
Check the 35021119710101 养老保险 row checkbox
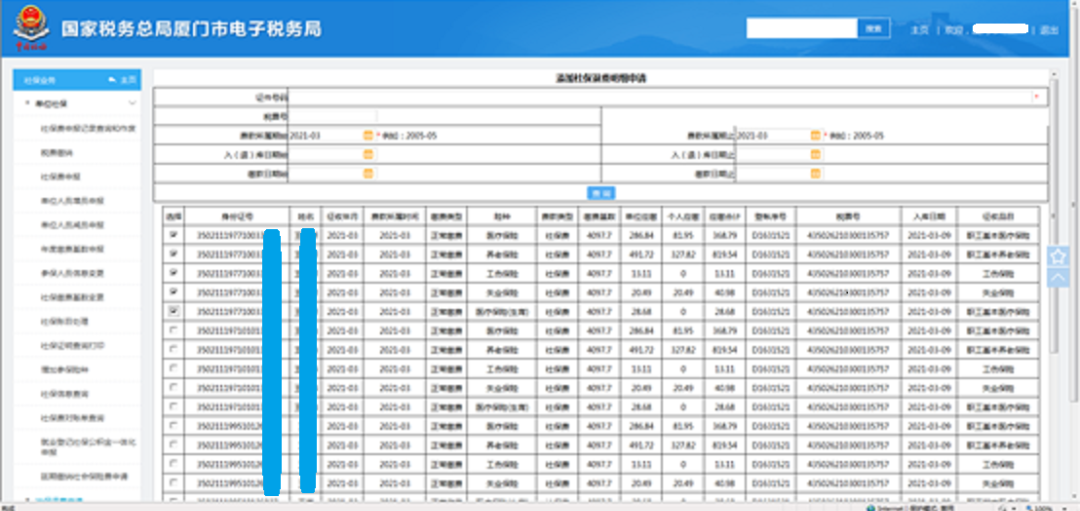174,350
